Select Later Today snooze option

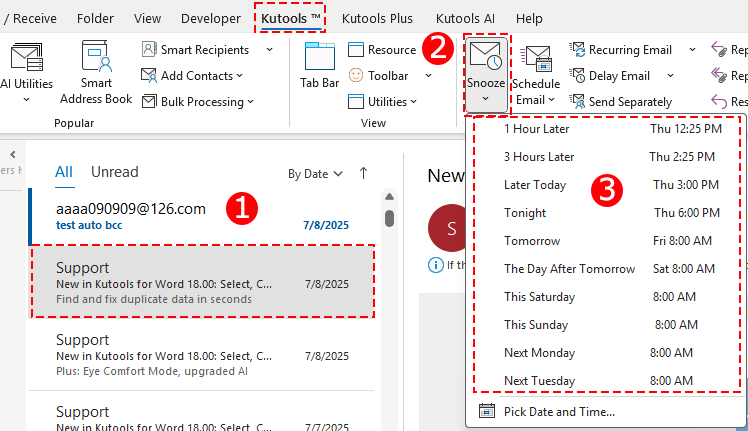(607, 185)
